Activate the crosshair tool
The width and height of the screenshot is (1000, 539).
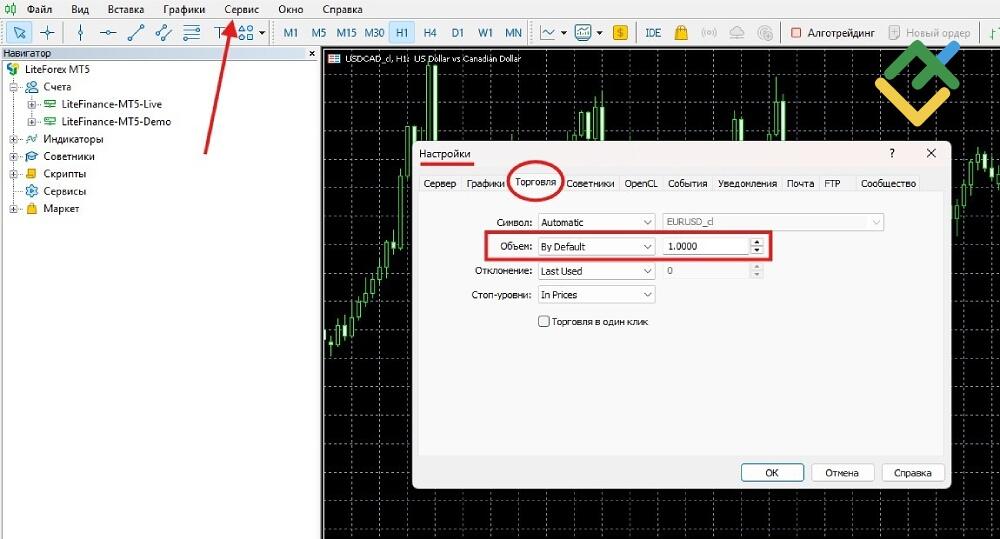[47, 33]
